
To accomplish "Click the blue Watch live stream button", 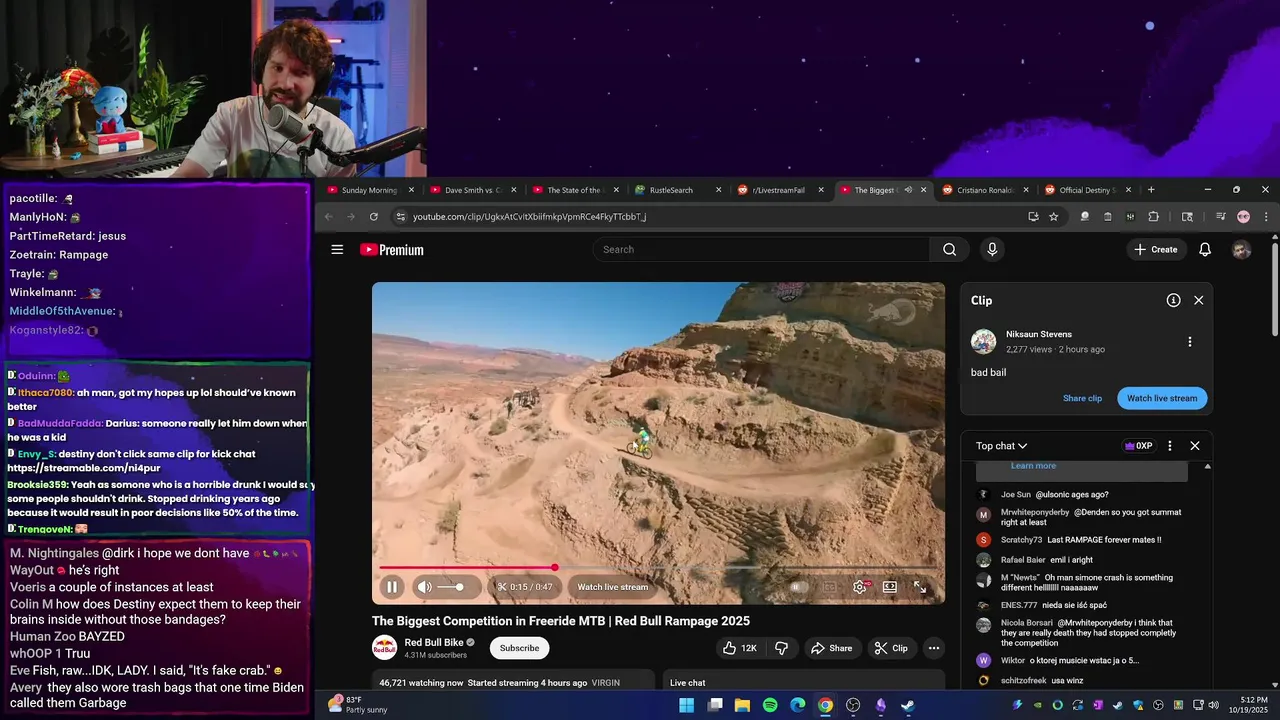I will (1162, 398).
